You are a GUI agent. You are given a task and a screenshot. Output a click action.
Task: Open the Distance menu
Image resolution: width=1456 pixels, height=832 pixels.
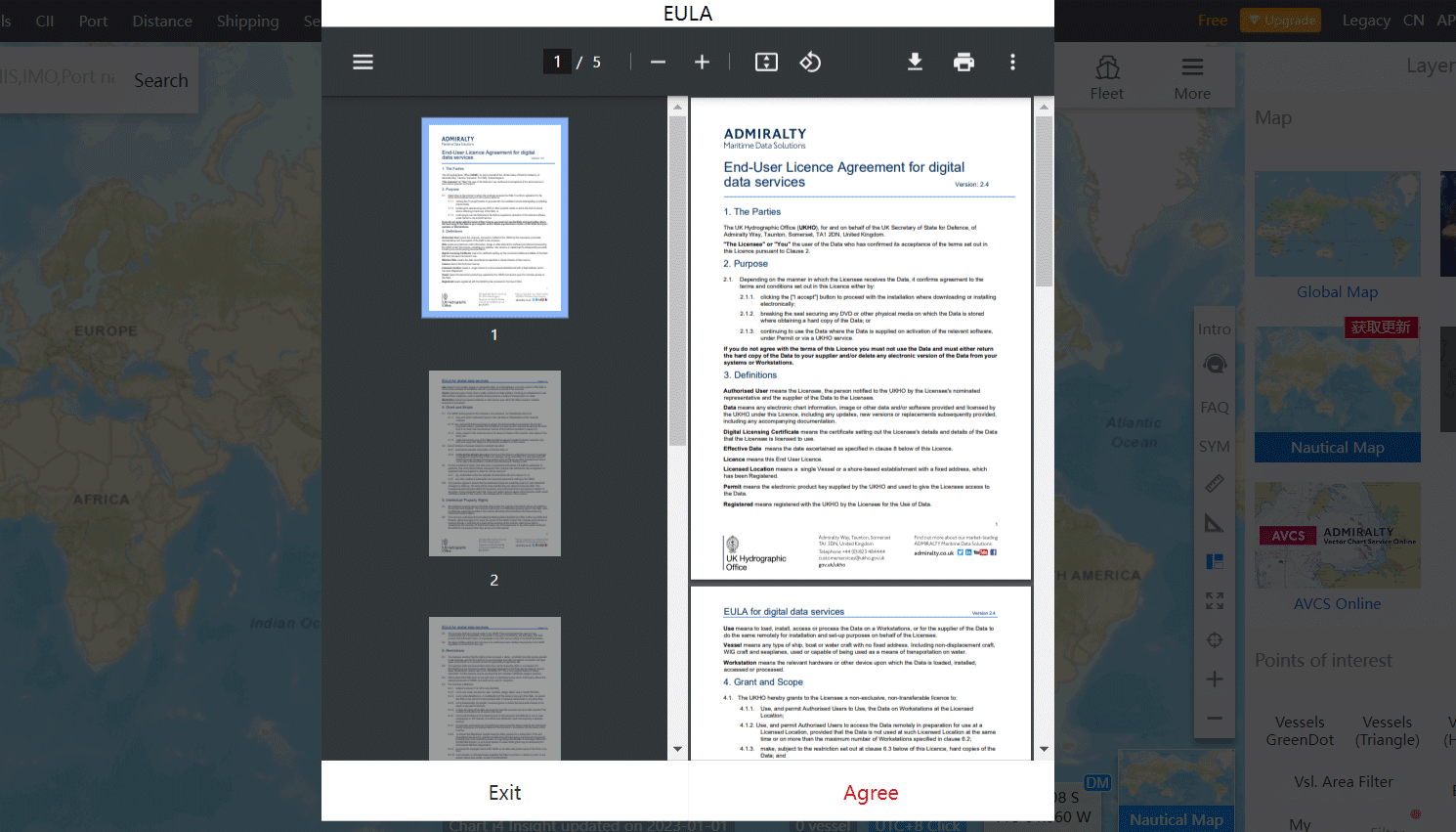162,21
